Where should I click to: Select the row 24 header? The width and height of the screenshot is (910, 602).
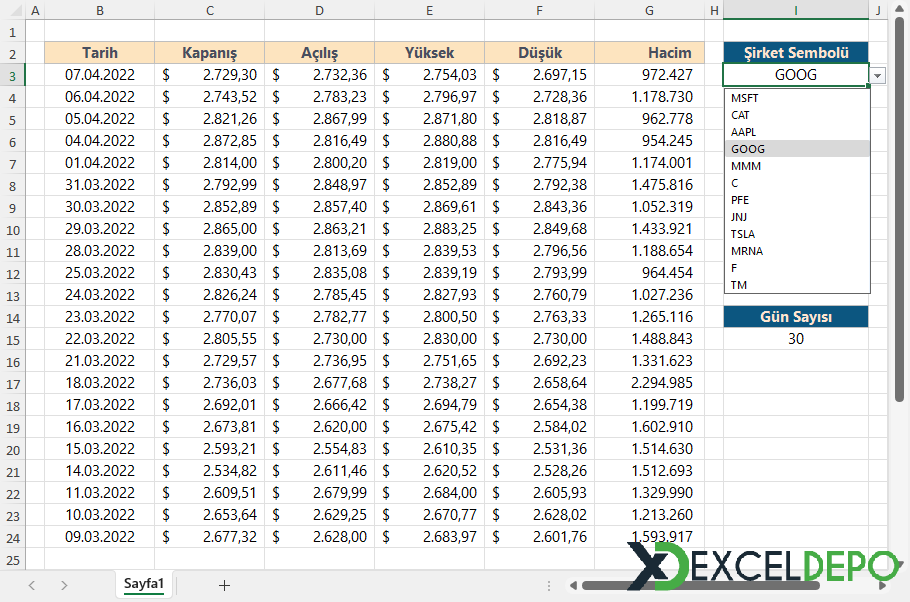pos(13,538)
